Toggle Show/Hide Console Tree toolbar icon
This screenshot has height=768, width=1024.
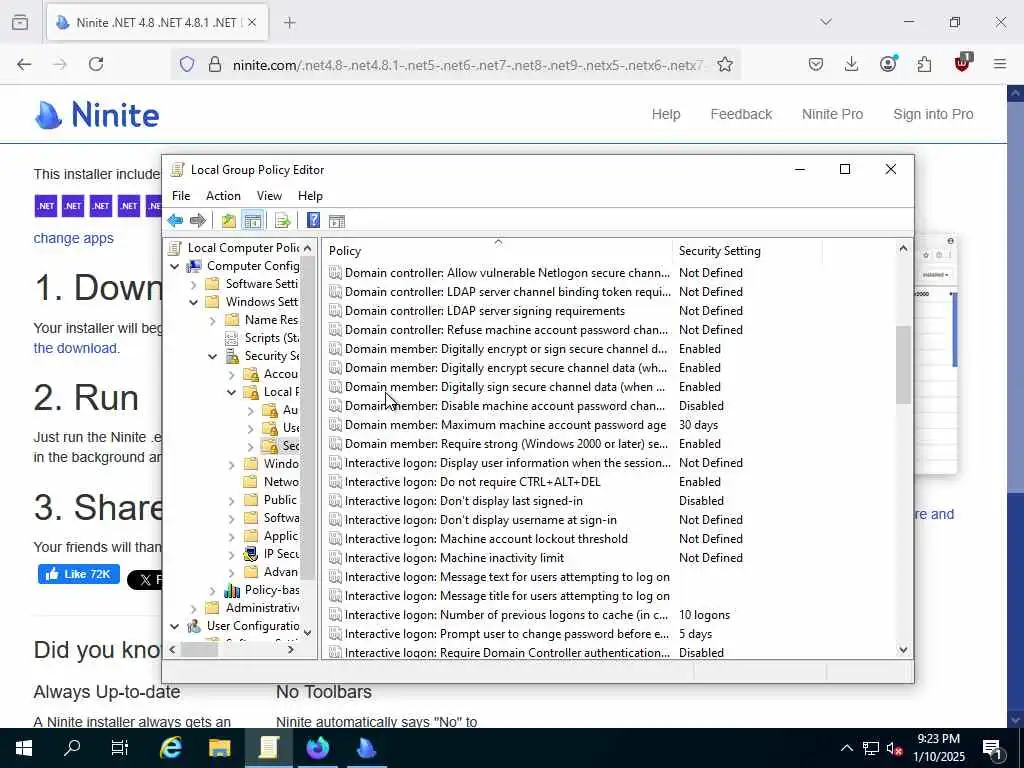pyautogui.click(x=253, y=221)
